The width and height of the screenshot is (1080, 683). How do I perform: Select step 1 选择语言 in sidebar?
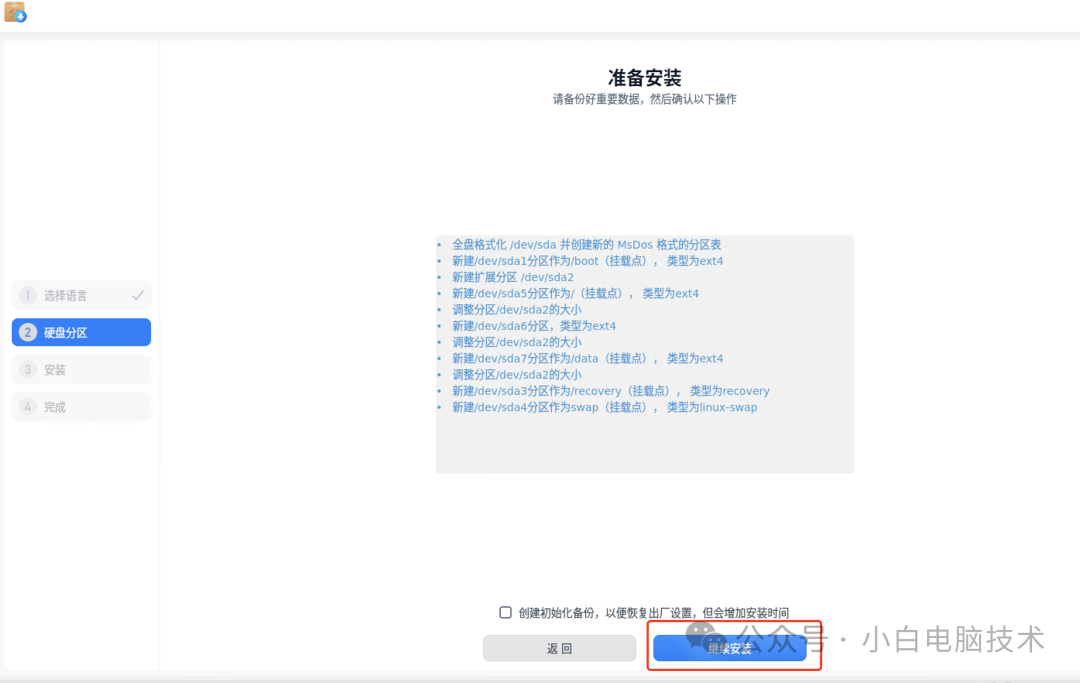81,295
